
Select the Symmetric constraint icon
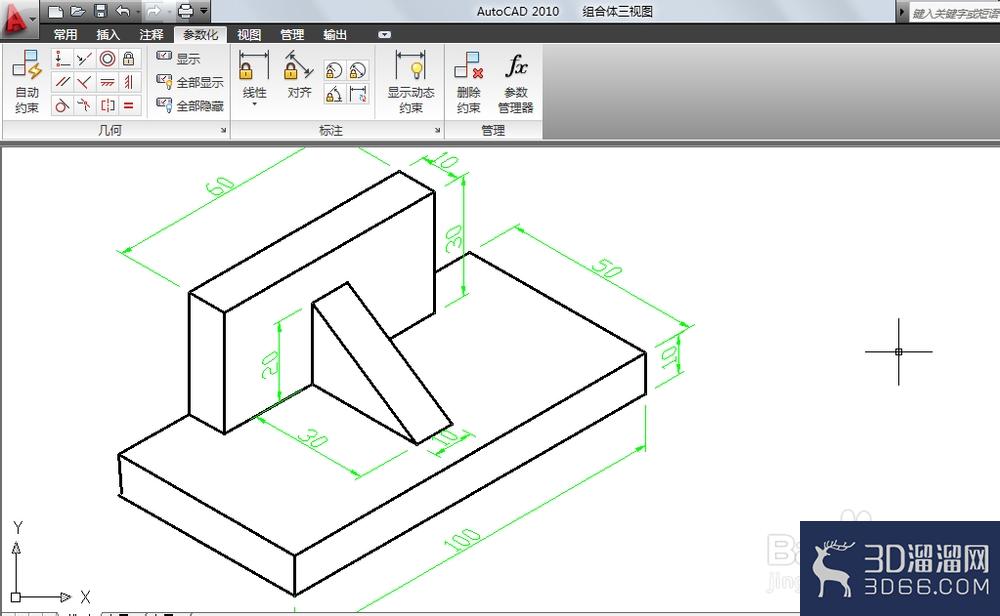coord(107,105)
